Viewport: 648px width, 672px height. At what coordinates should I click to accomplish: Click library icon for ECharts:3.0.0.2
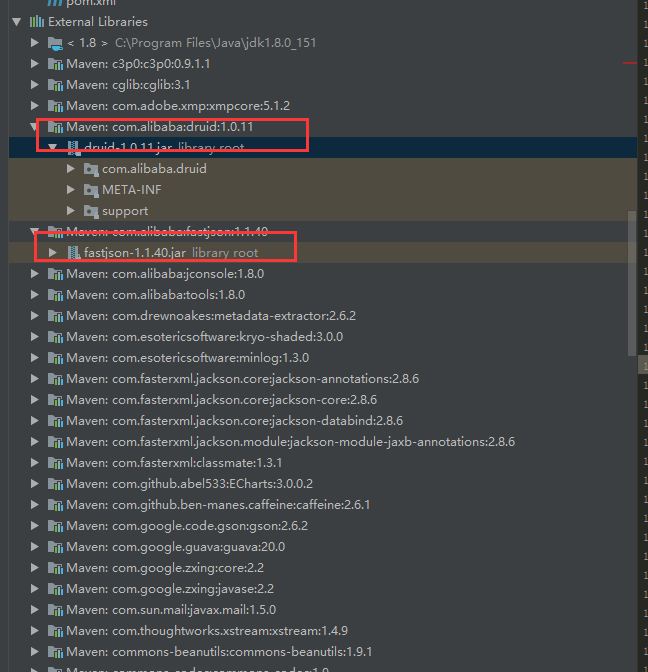pyautogui.click(x=55, y=484)
